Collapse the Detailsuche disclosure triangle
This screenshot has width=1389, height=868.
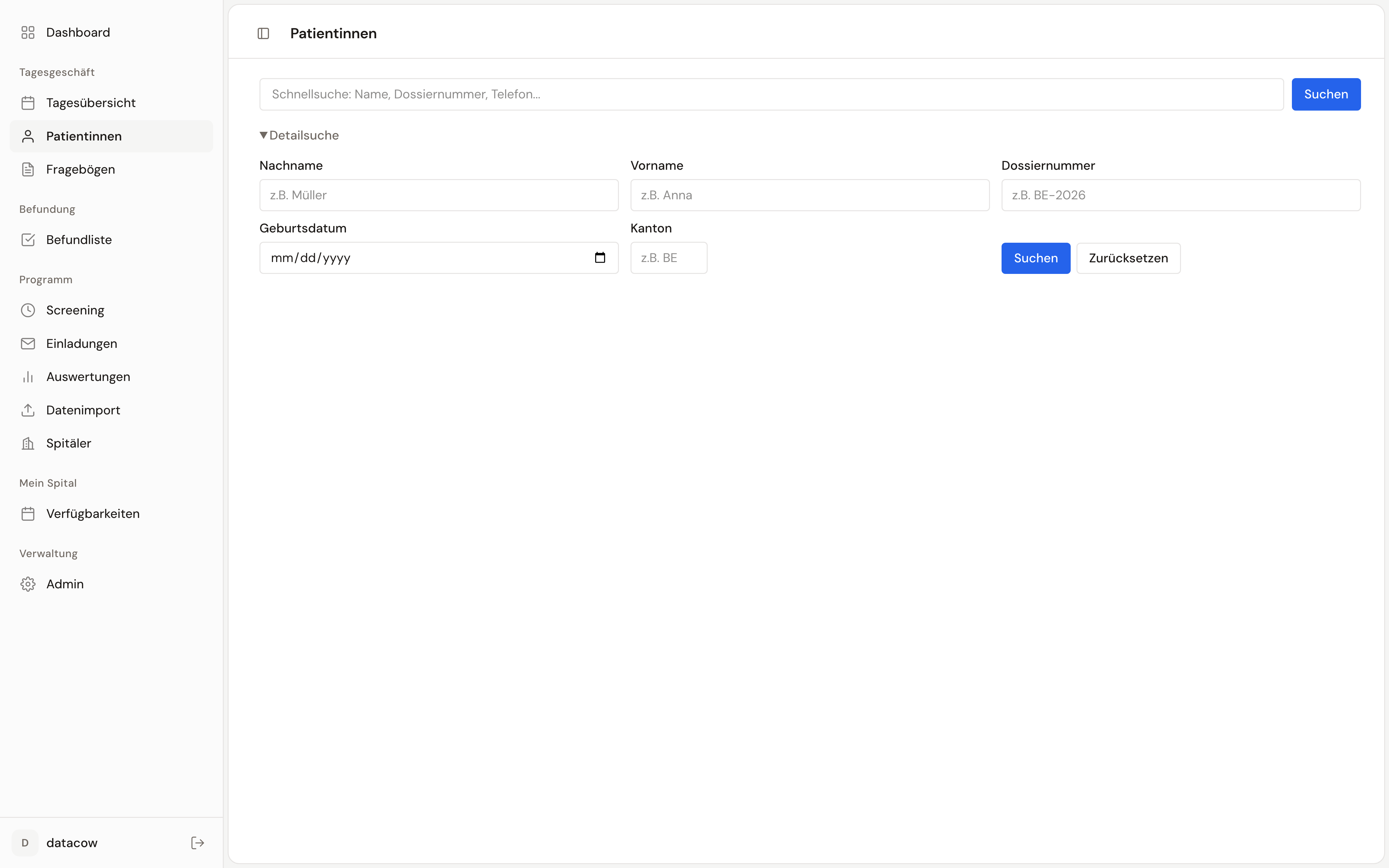coord(263,135)
